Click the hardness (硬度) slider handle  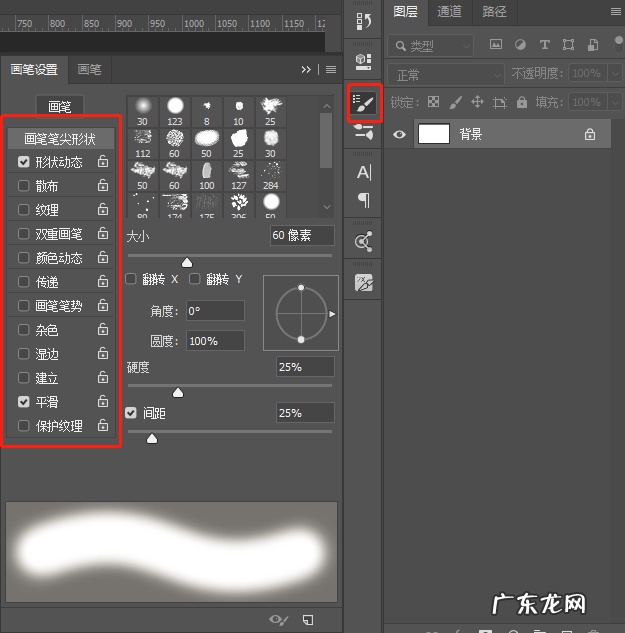pyautogui.click(x=178, y=393)
